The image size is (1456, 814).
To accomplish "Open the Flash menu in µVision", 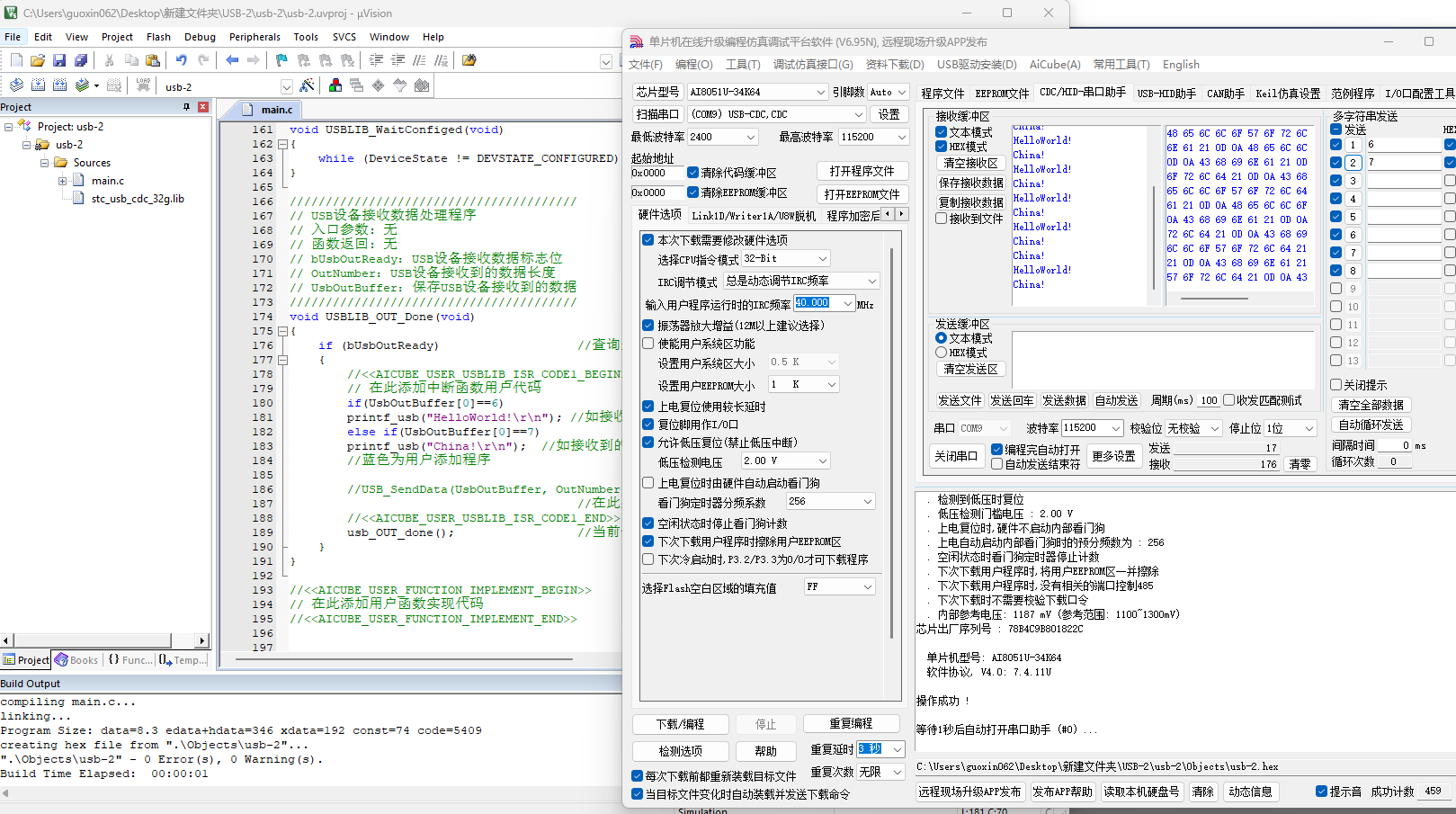I will pos(158,37).
